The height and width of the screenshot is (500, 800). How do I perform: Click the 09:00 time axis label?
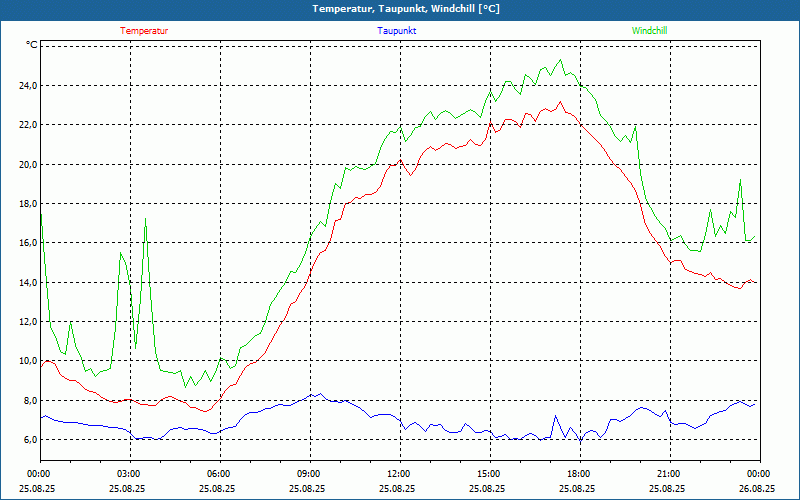pyautogui.click(x=310, y=474)
